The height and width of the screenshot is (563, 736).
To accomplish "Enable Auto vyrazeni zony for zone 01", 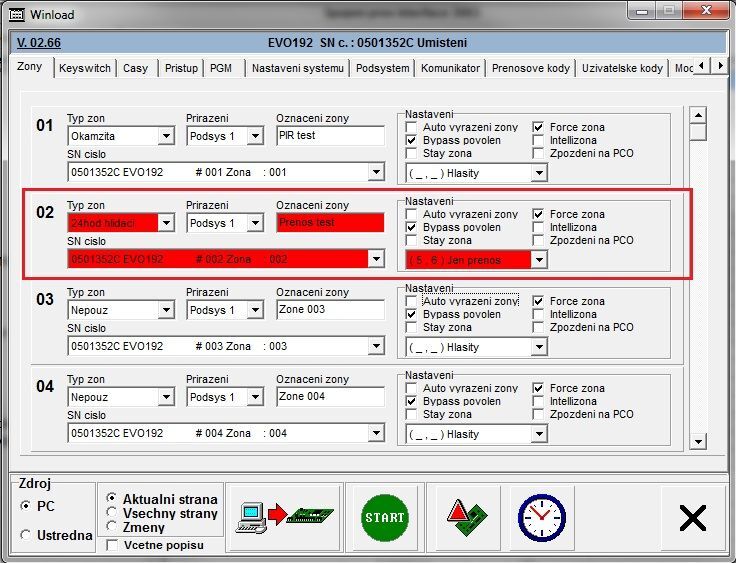I will click(x=412, y=128).
